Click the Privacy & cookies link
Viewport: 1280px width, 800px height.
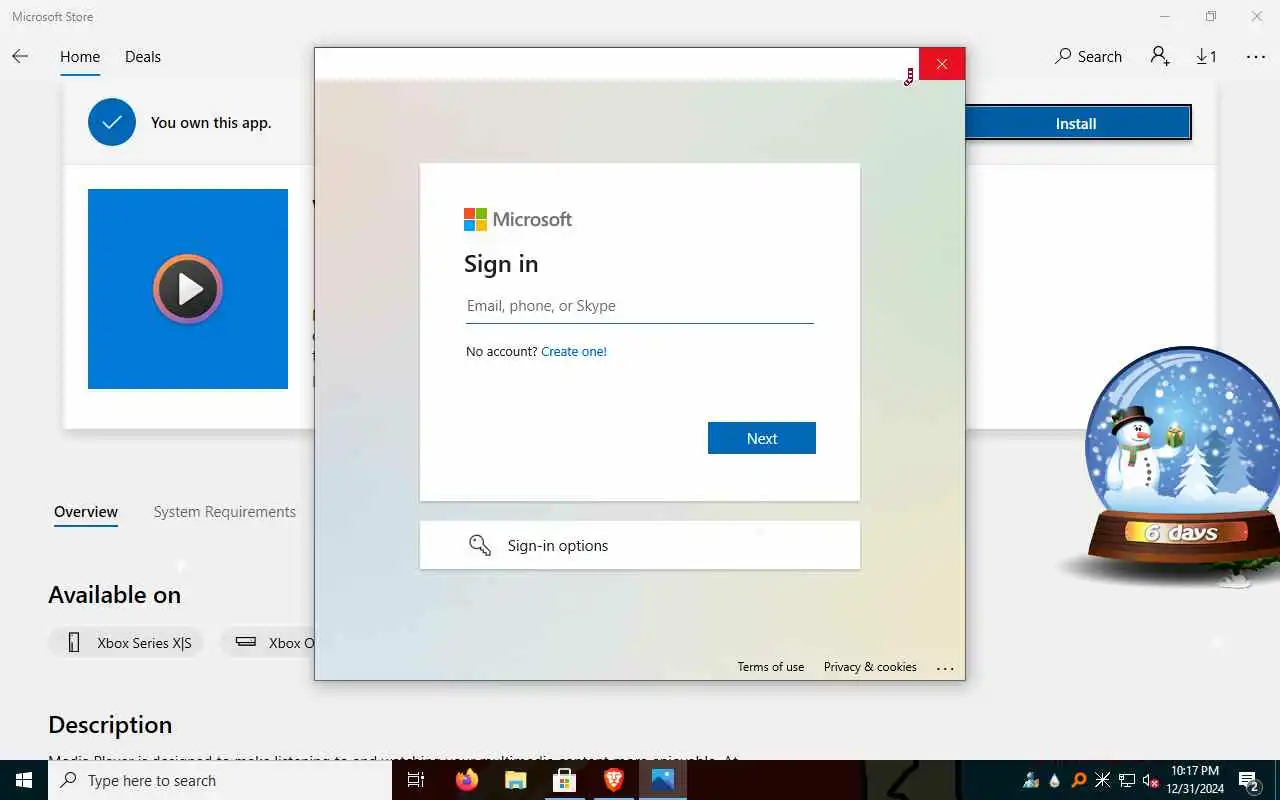point(870,667)
